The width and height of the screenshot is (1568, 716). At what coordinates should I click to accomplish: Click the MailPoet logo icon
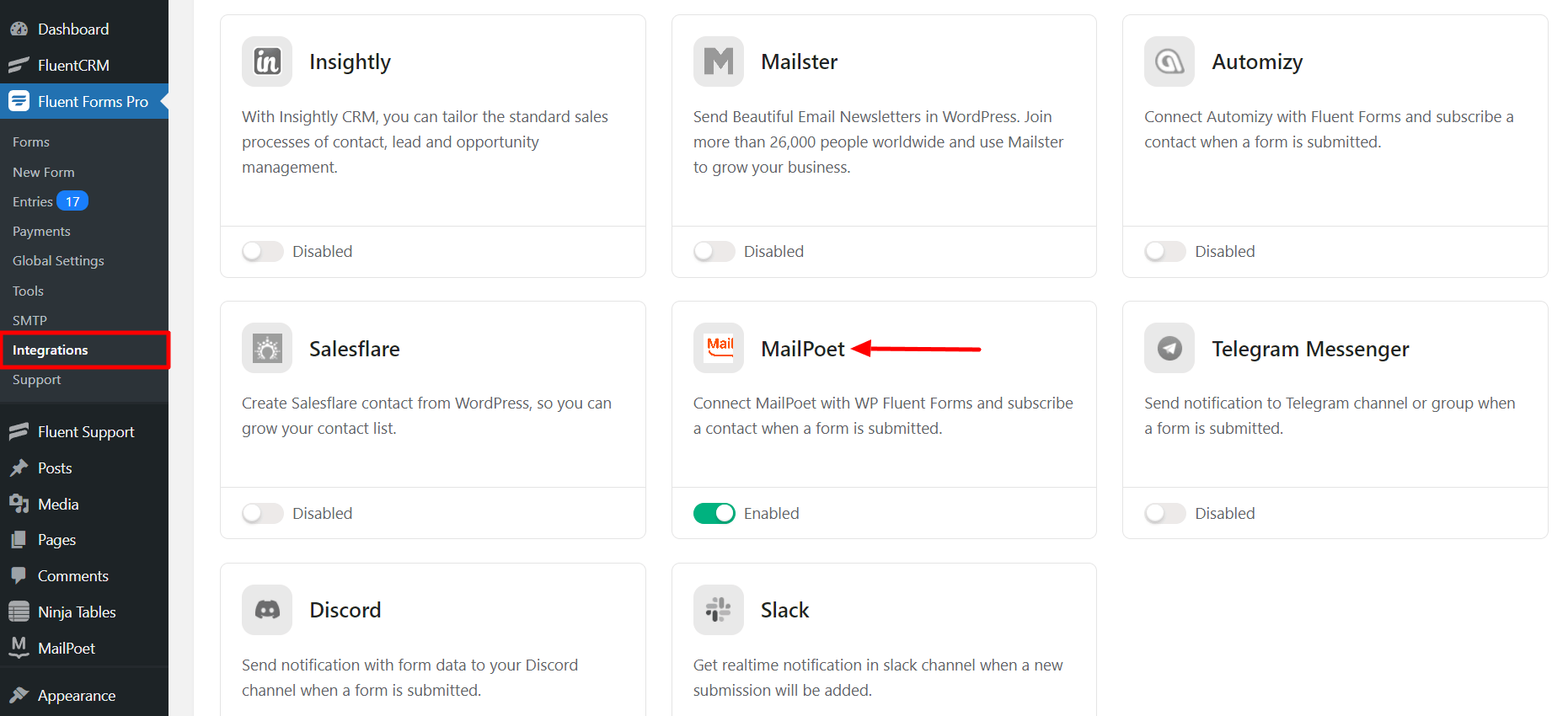(x=718, y=349)
